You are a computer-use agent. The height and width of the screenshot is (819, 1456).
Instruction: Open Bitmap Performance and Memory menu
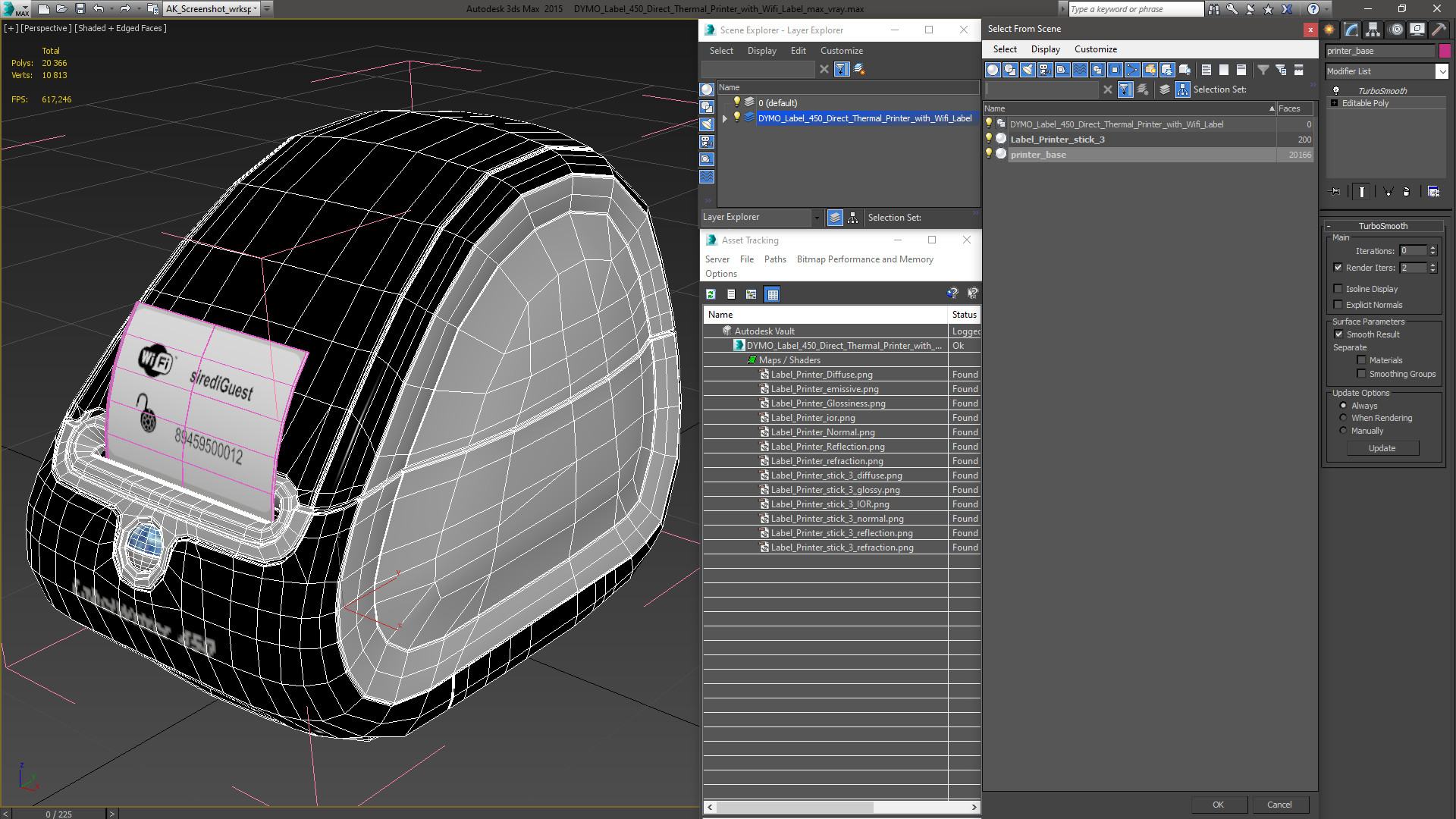tap(864, 259)
